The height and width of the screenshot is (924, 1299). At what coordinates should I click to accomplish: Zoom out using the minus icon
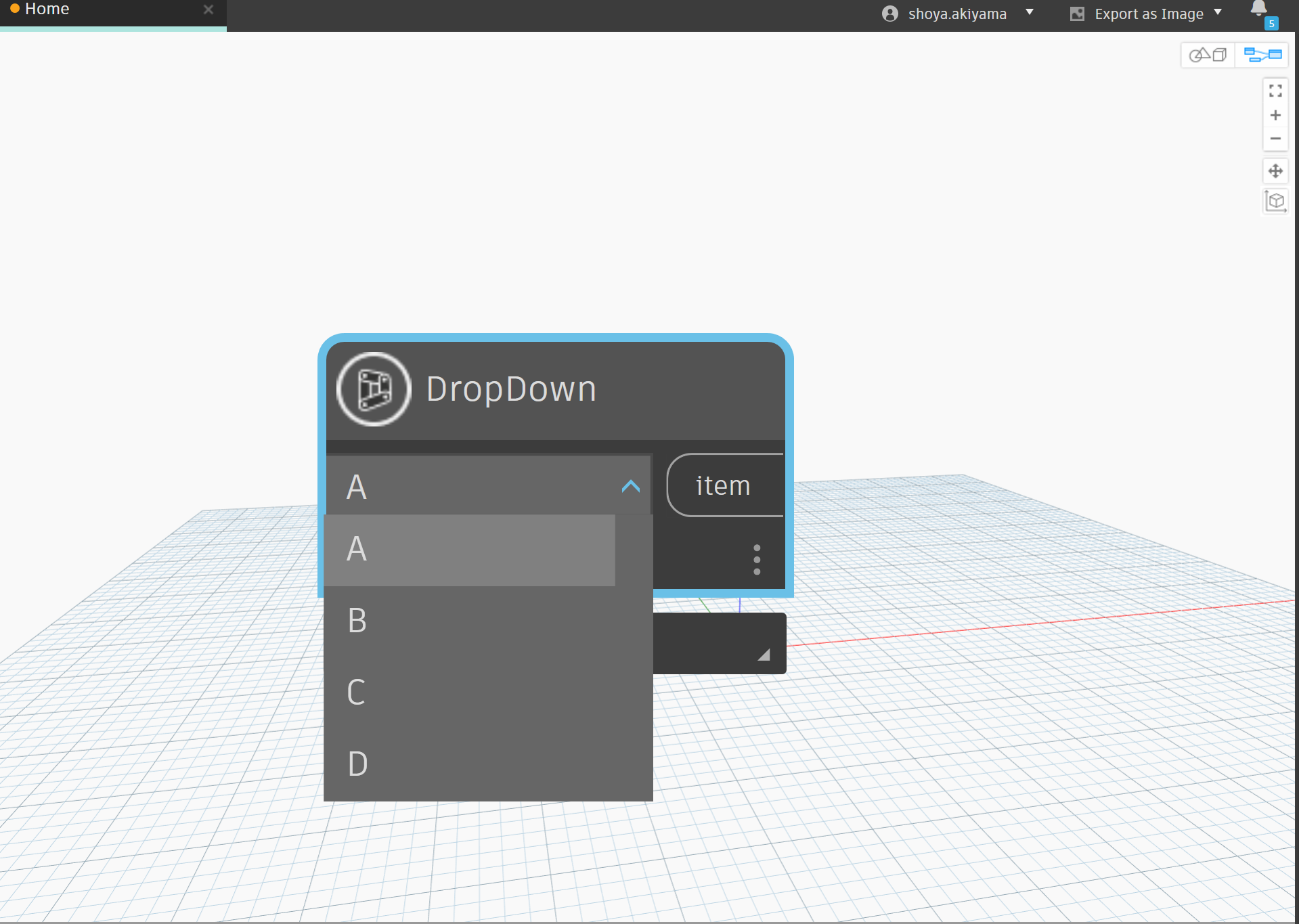click(1275, 139)
